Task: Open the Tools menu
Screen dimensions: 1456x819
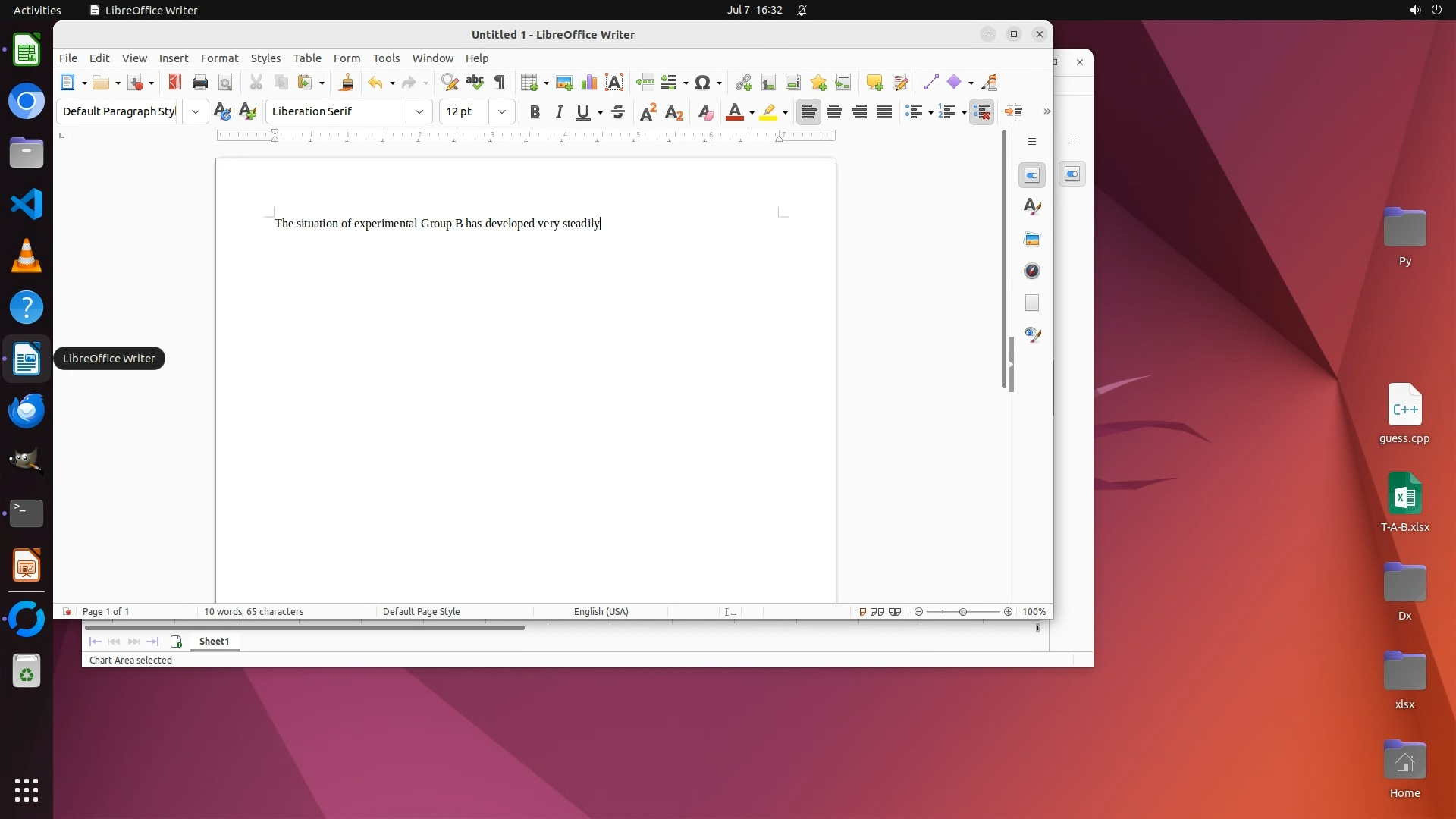Action: pos(386,58)
